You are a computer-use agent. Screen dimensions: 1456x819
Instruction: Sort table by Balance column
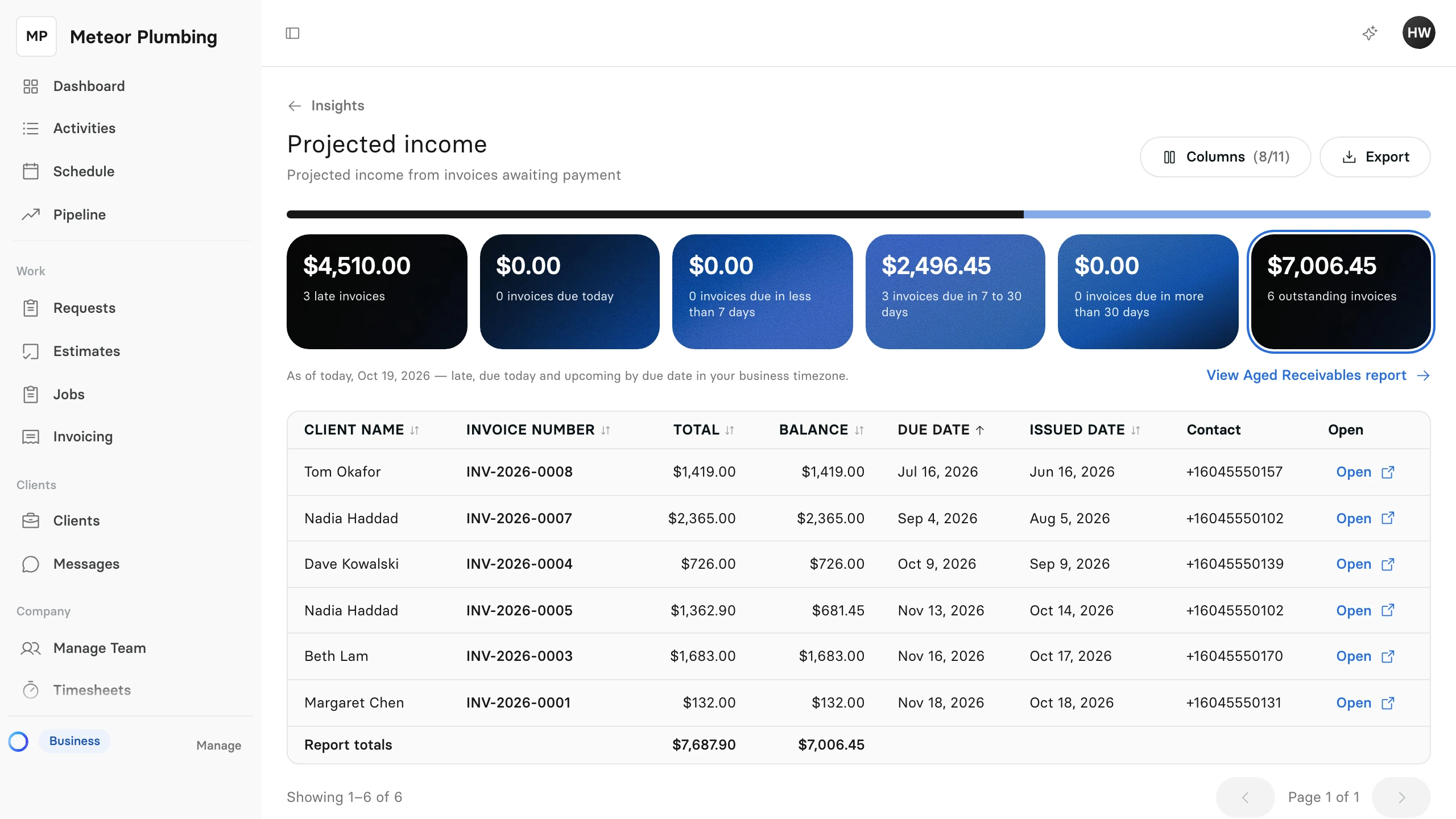point(821,430)
